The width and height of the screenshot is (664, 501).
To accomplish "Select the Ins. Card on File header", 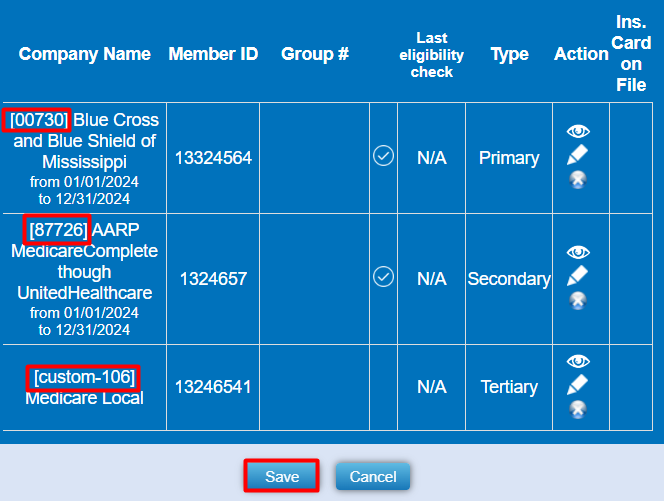I will click(631, 53).
